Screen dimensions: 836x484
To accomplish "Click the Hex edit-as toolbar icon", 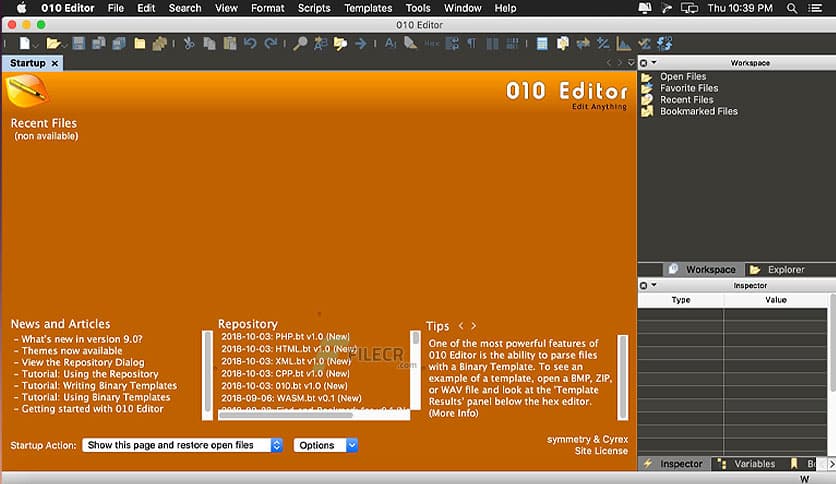I will pos(432,44).
